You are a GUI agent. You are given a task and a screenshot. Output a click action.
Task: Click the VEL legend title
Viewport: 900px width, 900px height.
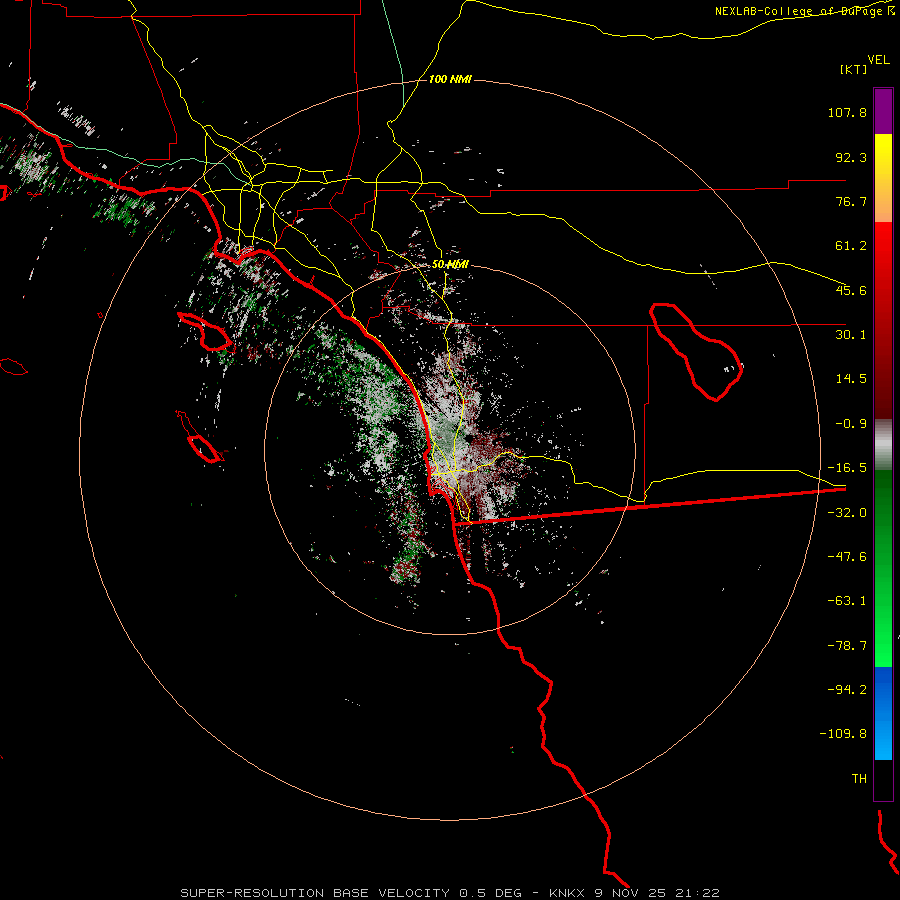click(878, 60)
